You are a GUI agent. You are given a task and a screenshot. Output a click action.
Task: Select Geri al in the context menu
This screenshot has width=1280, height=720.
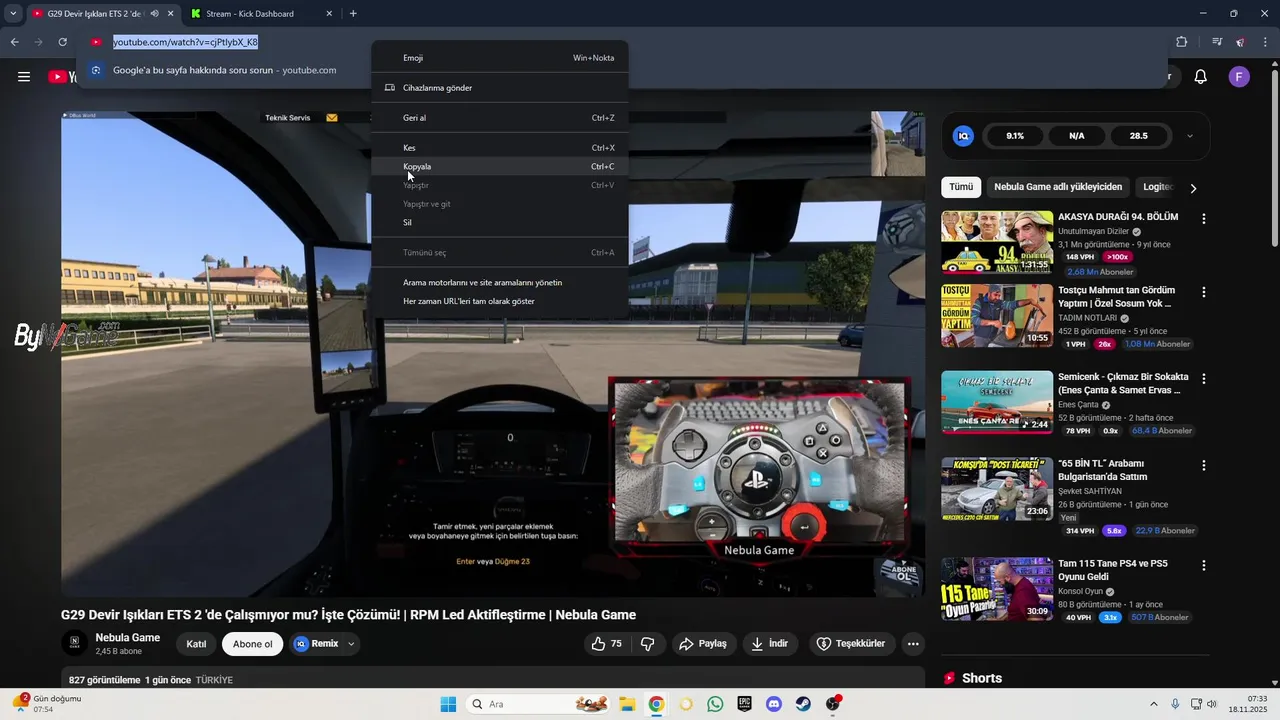tap(500, 118)
